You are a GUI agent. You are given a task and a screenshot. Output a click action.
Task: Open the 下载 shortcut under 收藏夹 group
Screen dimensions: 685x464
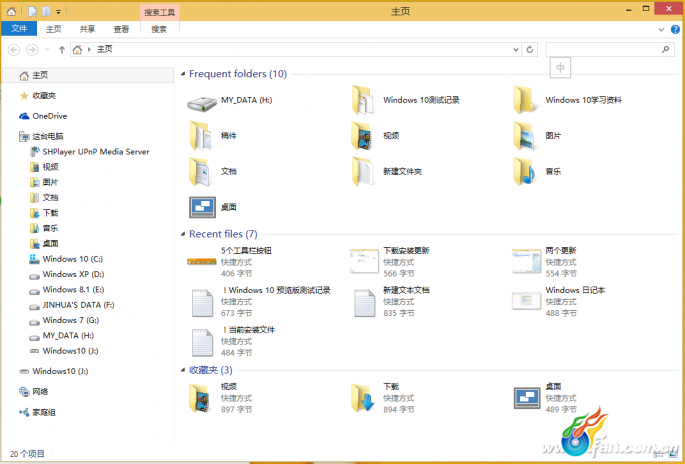coord(383,398)
